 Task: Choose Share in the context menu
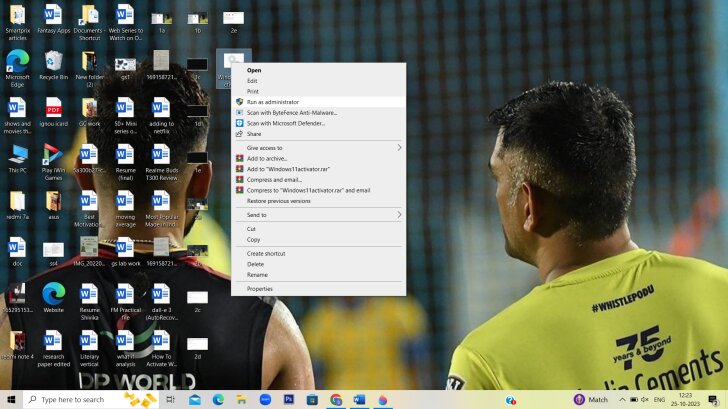[318, 134]
